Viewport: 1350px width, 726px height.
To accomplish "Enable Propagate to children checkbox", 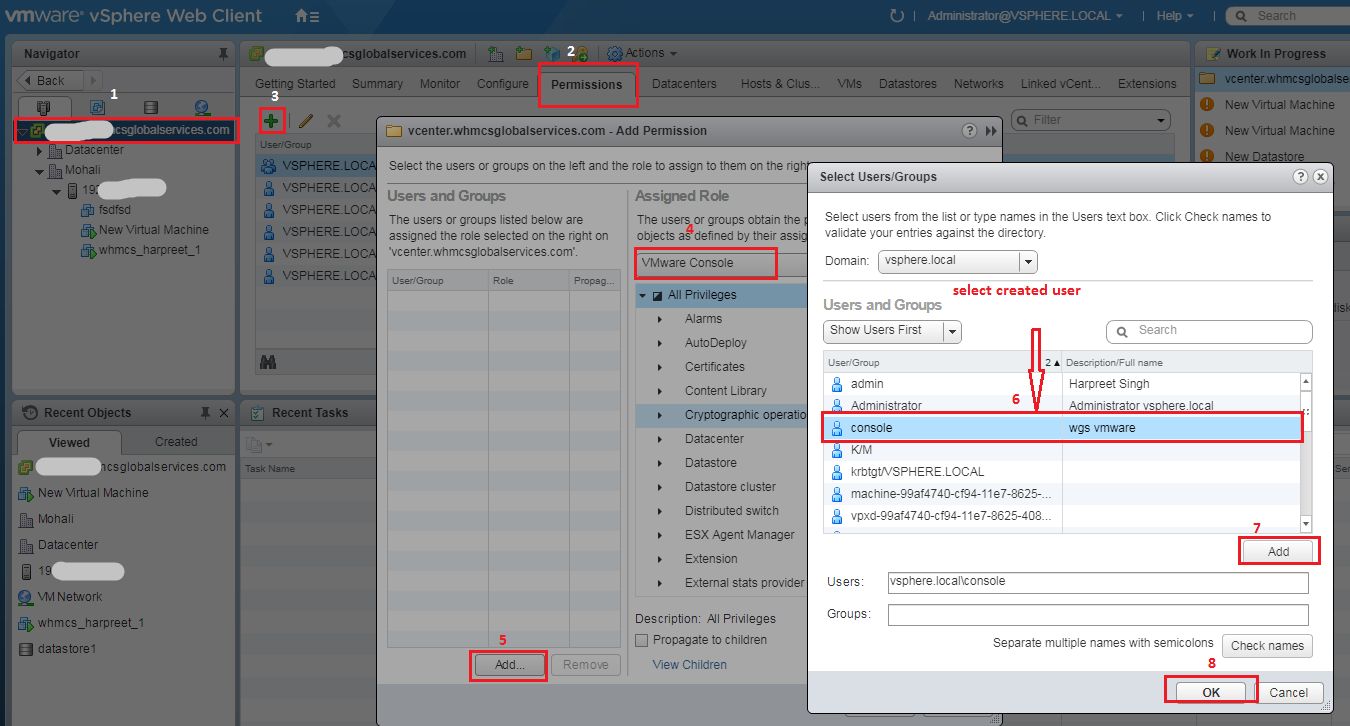I will click(x=643, y=640).
